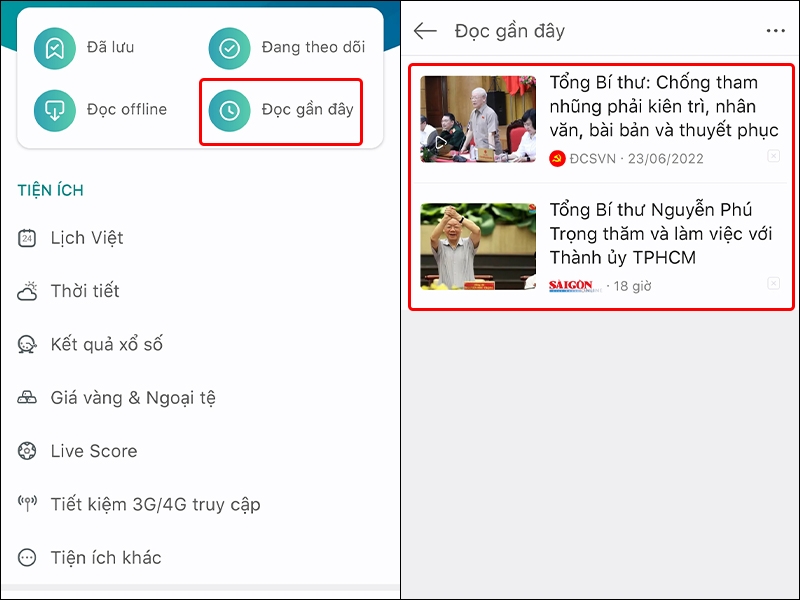Click the date 23/06/2022
Image resolution: width=800 pixels, height=600 pixels.
coord(666,159)
